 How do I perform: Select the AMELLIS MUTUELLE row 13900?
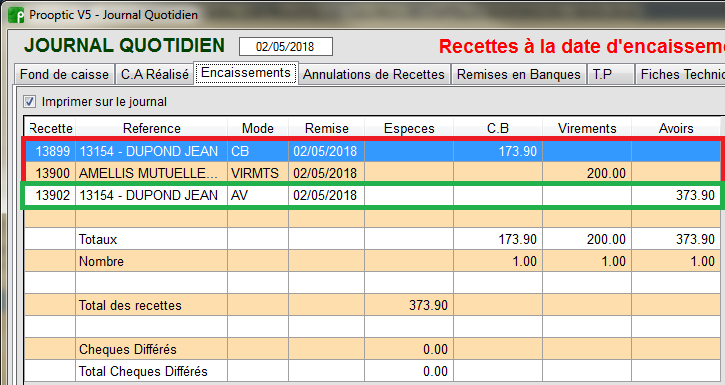pos(372,173)
